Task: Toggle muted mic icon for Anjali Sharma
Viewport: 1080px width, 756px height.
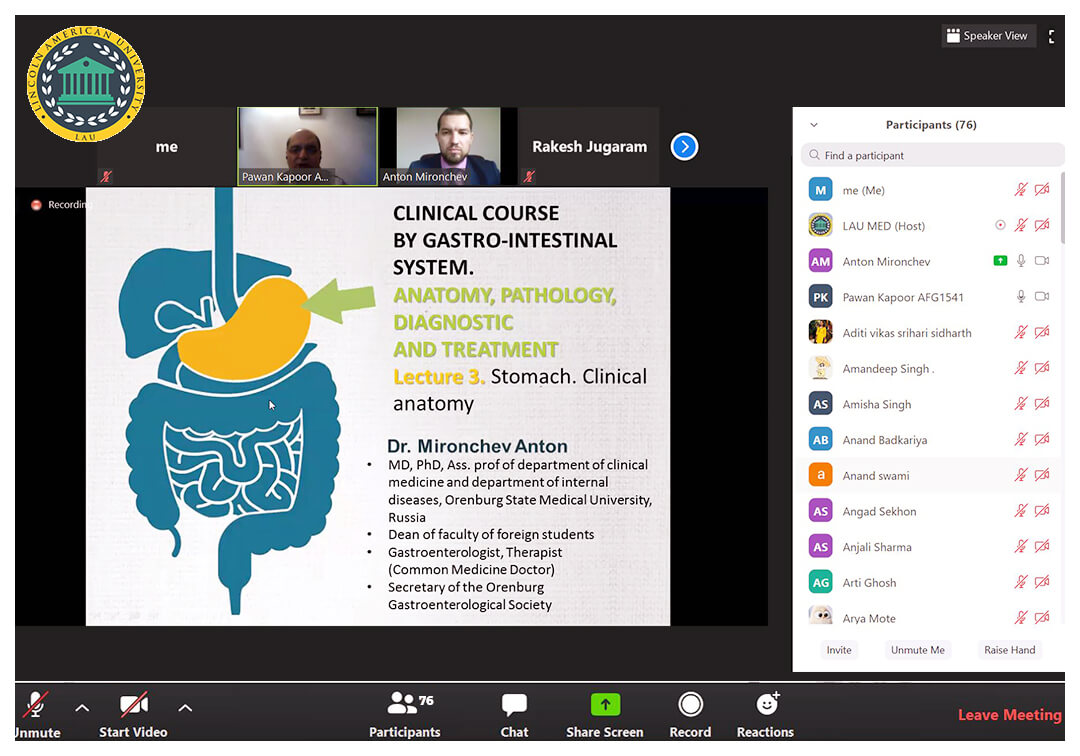Action: point(1021,546)
